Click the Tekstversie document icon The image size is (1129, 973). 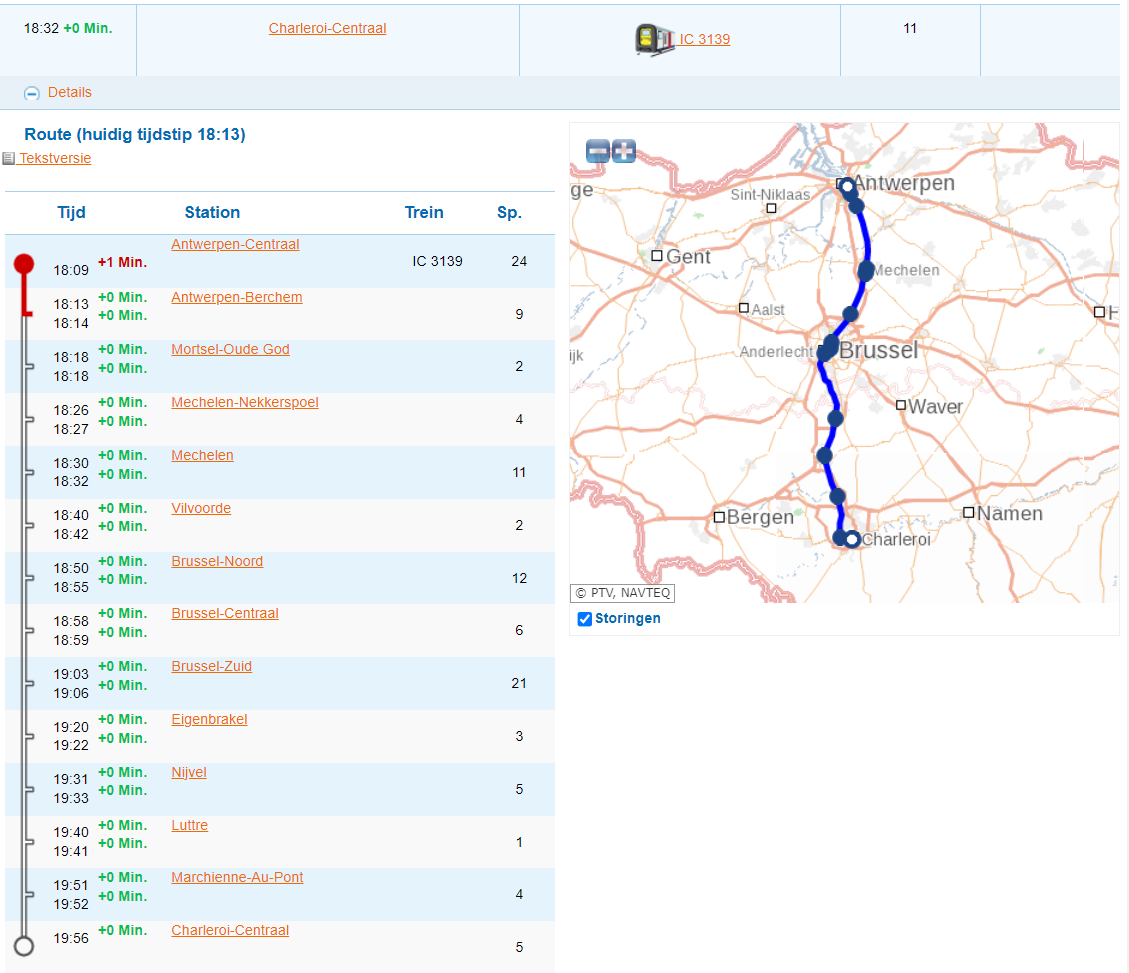[8, 159]
